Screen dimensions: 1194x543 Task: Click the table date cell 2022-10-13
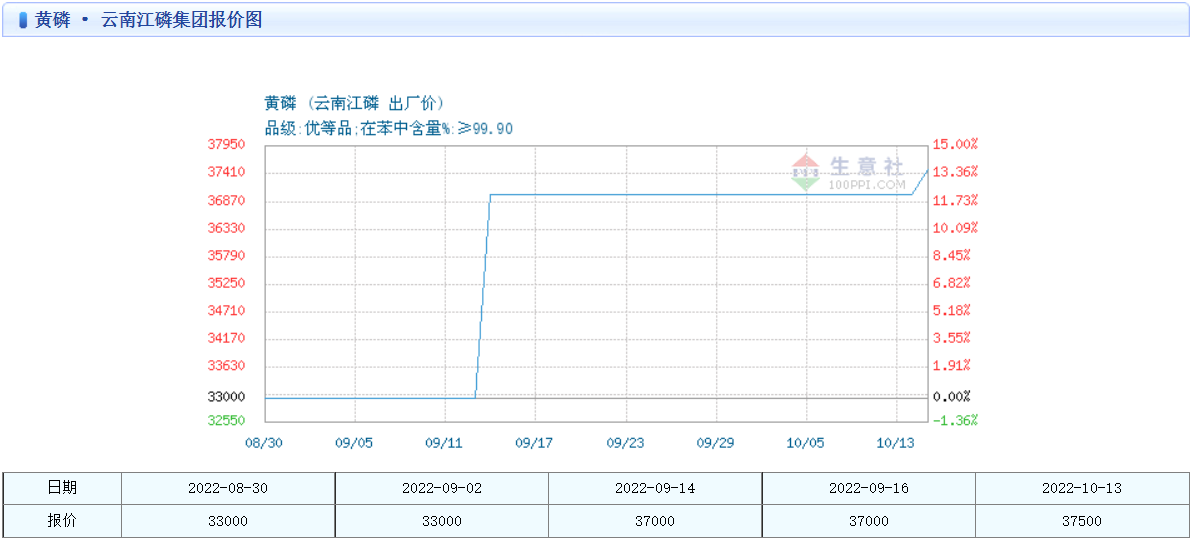pyautogui.click(x=1082, y=488)
